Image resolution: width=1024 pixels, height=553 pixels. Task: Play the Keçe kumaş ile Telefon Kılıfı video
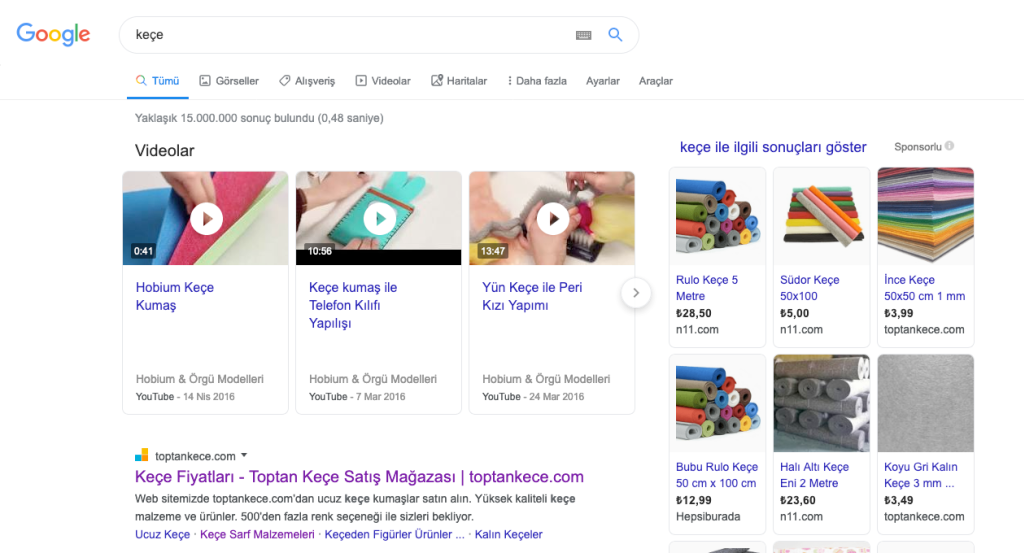379,218
